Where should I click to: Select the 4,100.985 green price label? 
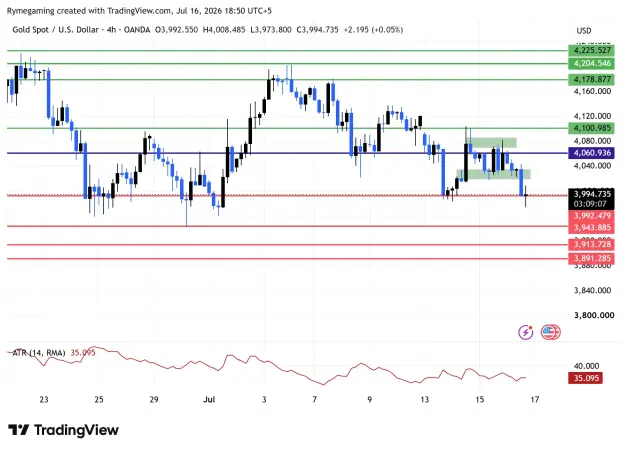tap(591, 128)
